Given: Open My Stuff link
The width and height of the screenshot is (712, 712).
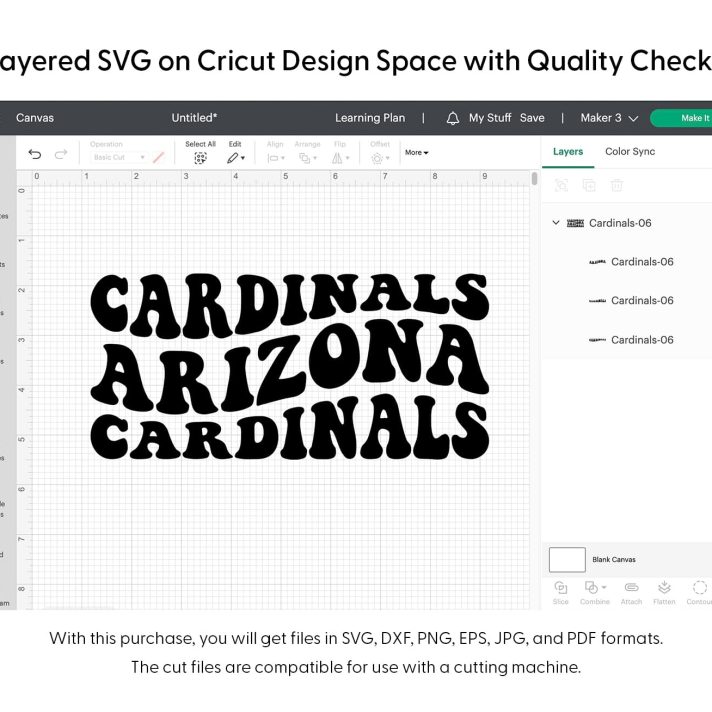Looking at the screenshot, I should click(490, 118).
